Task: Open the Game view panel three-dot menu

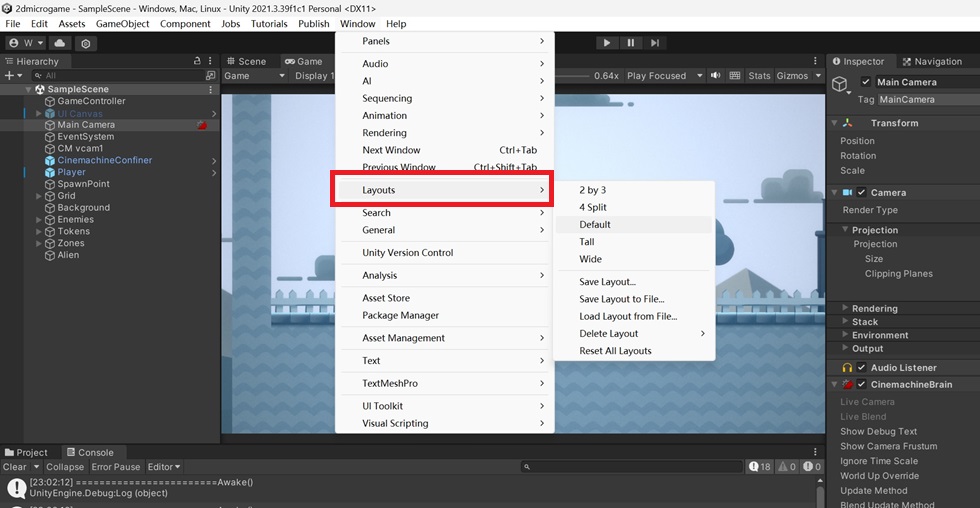Action: pyautogui.click(x=815, y=61)
